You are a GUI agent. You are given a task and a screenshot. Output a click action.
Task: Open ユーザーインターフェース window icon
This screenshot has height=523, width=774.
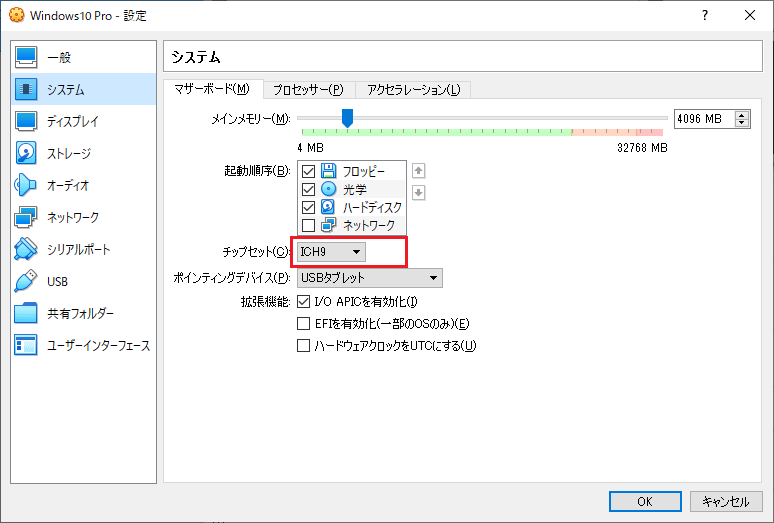pyautogui.click(x=26, y=345)
